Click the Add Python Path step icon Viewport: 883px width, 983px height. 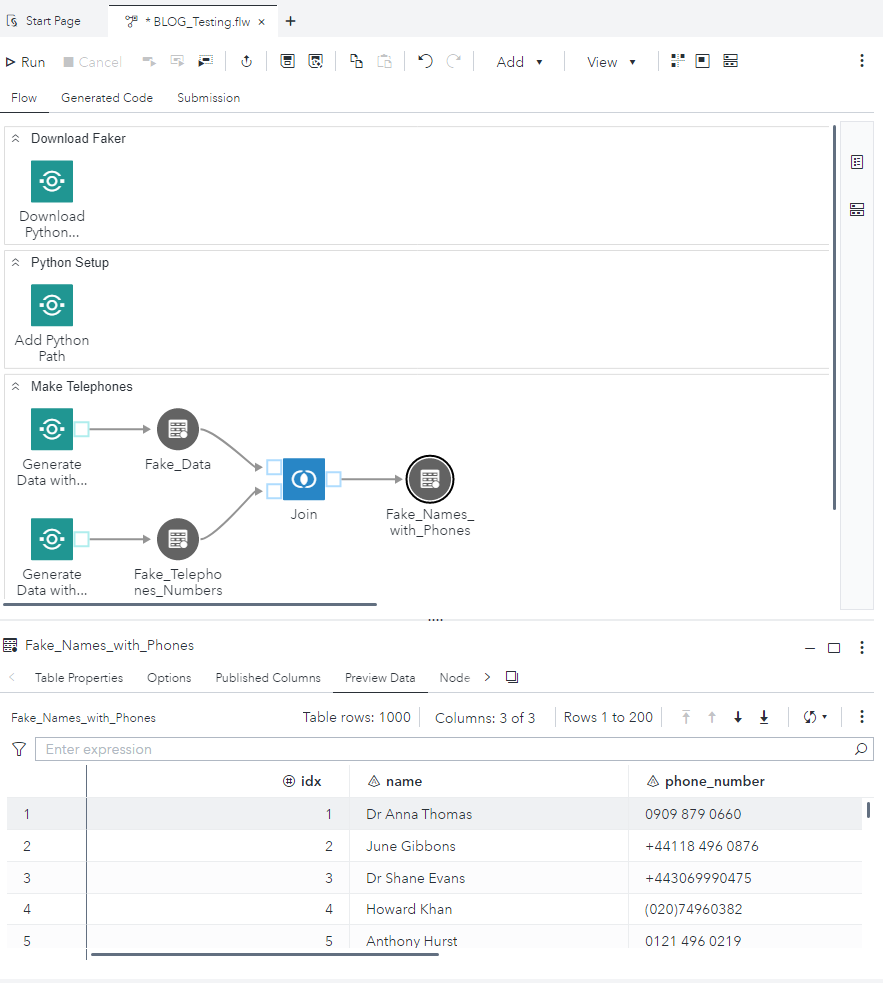pyautogui.click(x=52, y=305)
